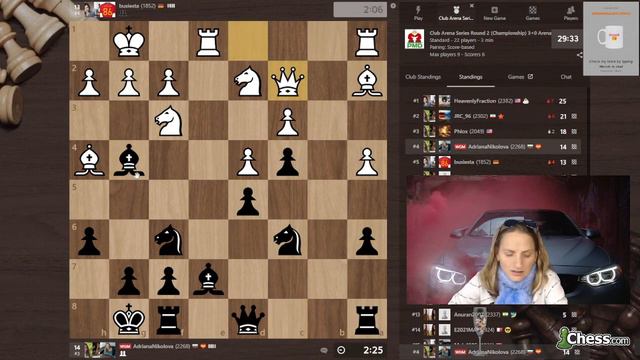The image size is (640, 360).
Task: Open HeavenlyFraction's standings row
Action: pos(493,101)
